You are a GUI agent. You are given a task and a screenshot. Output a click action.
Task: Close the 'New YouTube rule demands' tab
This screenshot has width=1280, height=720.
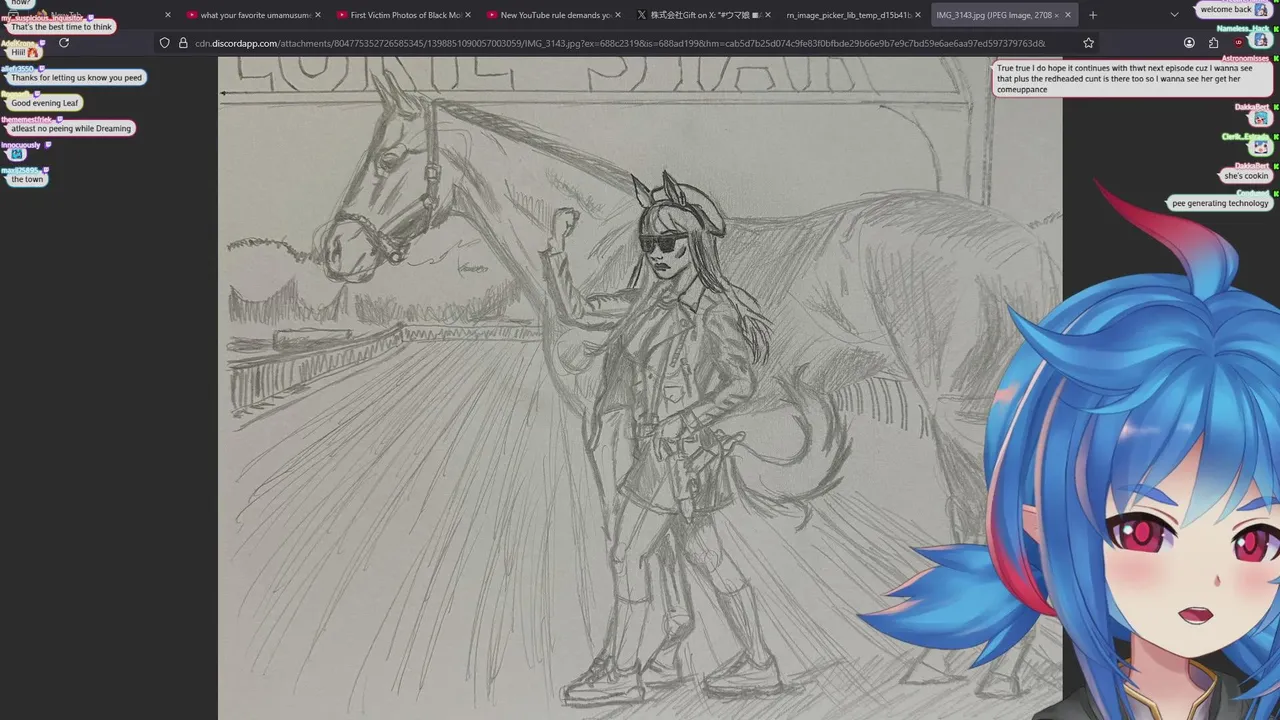pos(618,15)
